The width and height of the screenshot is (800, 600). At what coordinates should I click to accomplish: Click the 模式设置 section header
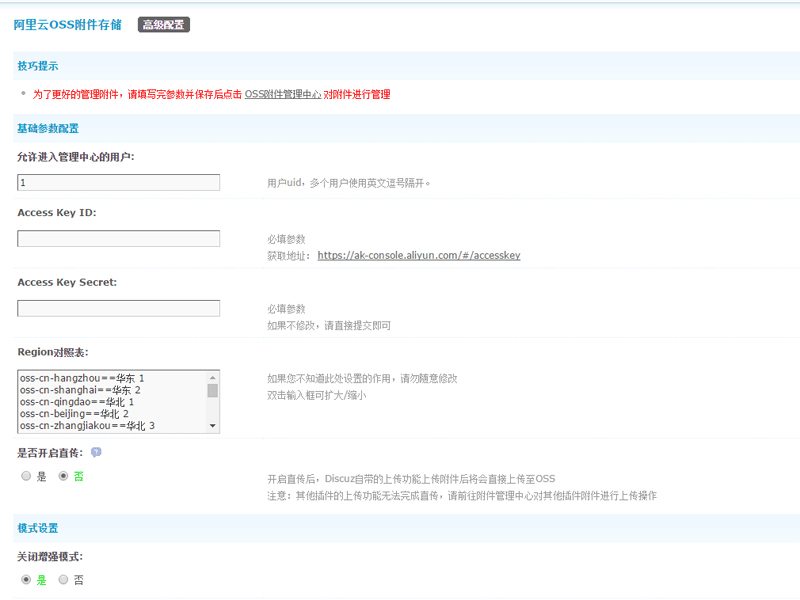[x=38, y=528]
